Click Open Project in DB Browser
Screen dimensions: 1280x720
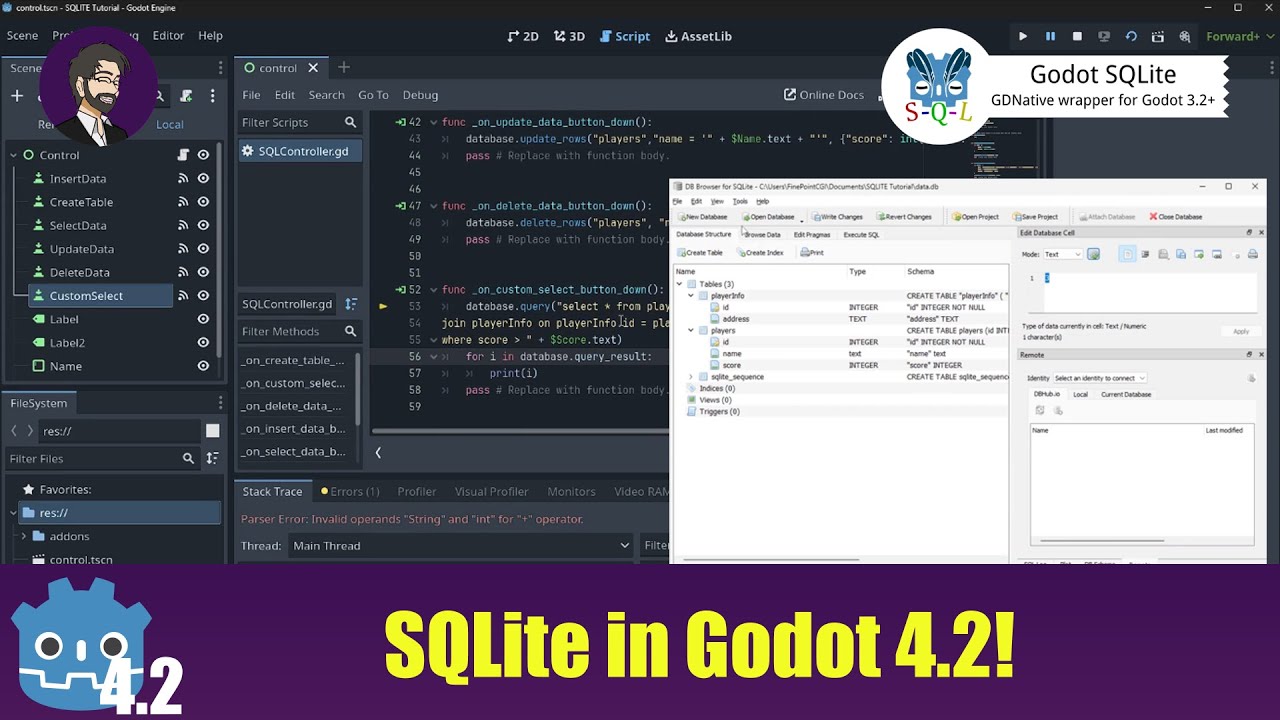(975, 217)
